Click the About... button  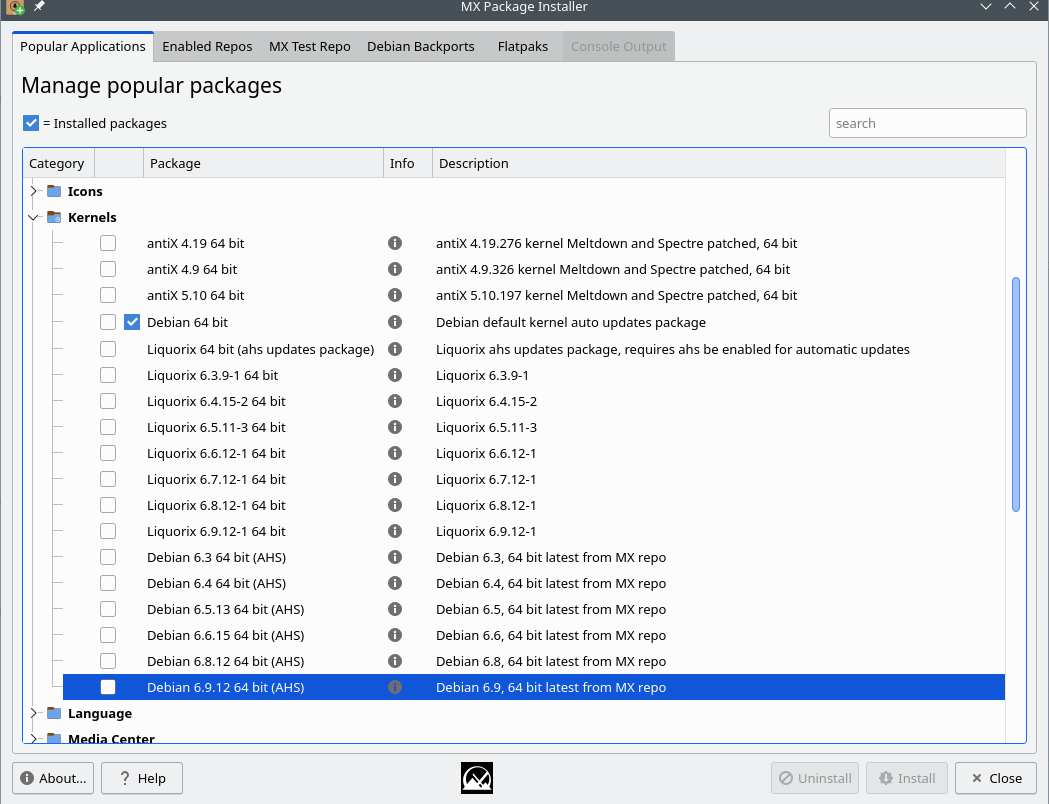tap(53, 778)
